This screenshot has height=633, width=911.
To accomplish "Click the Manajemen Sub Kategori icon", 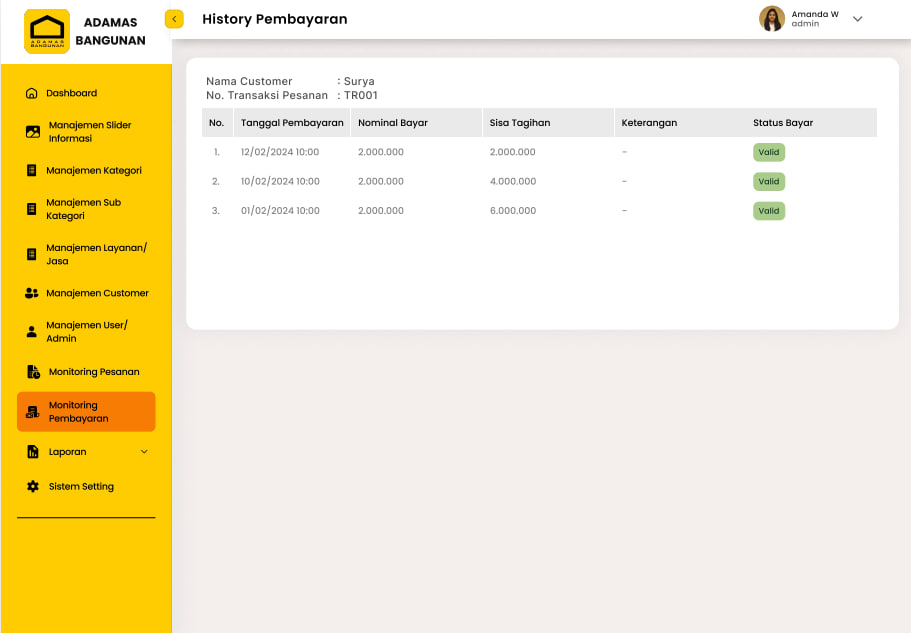I will [x=31, y=209].
